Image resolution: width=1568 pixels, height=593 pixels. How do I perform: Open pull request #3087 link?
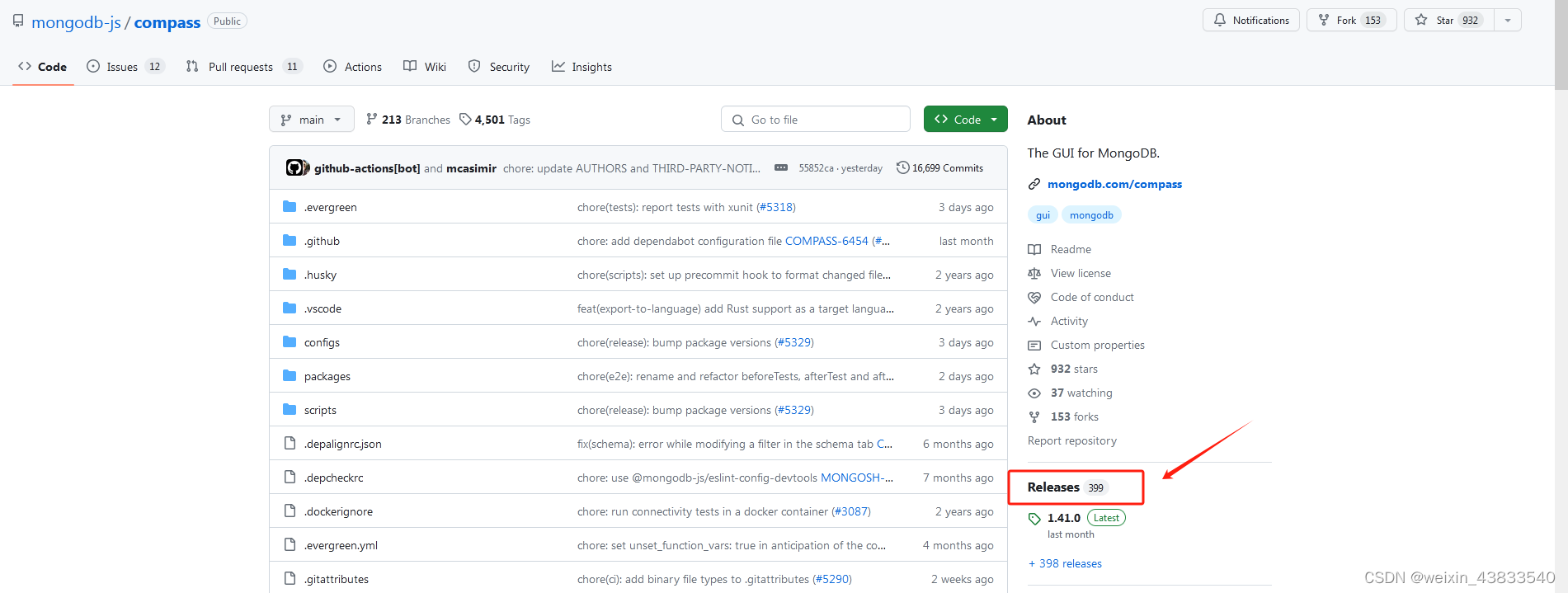850,511
